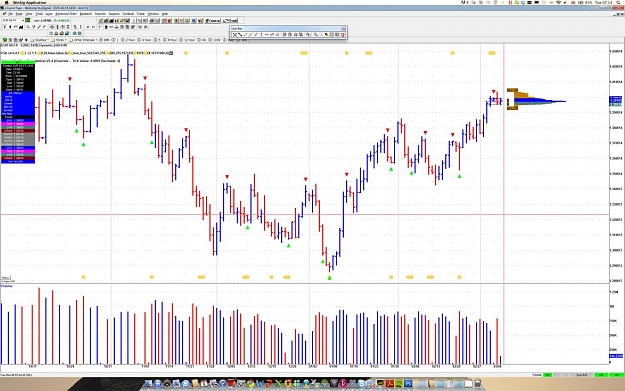The height and width of the screenshot is (391, 625).
Task: Close the floating Line Bar toolbar
Action: [x=343, y=29]
